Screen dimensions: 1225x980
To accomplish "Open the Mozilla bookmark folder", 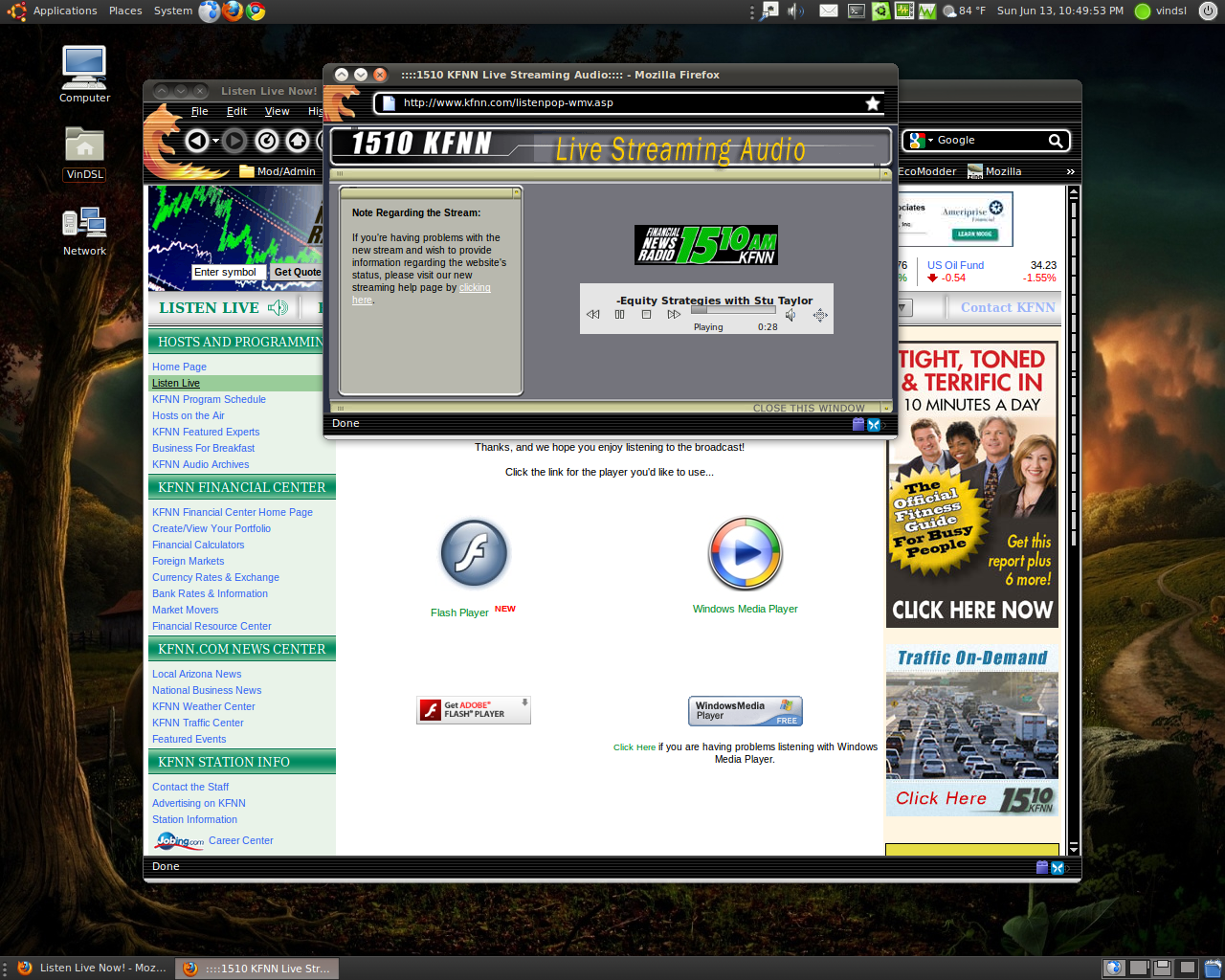I will (994, 171).
